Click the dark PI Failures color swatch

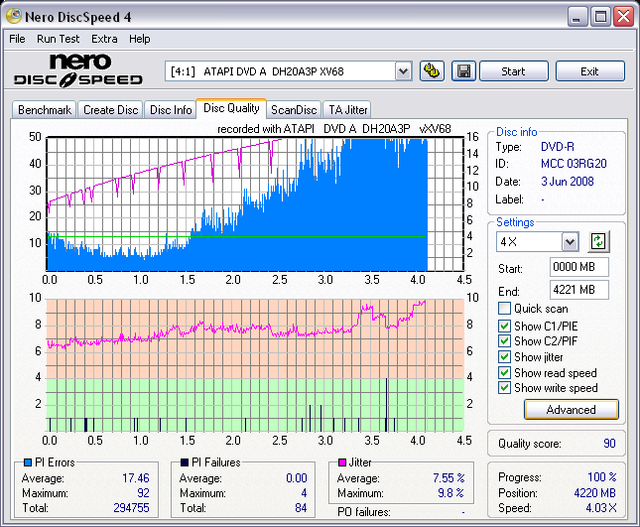tap(184, 463)
